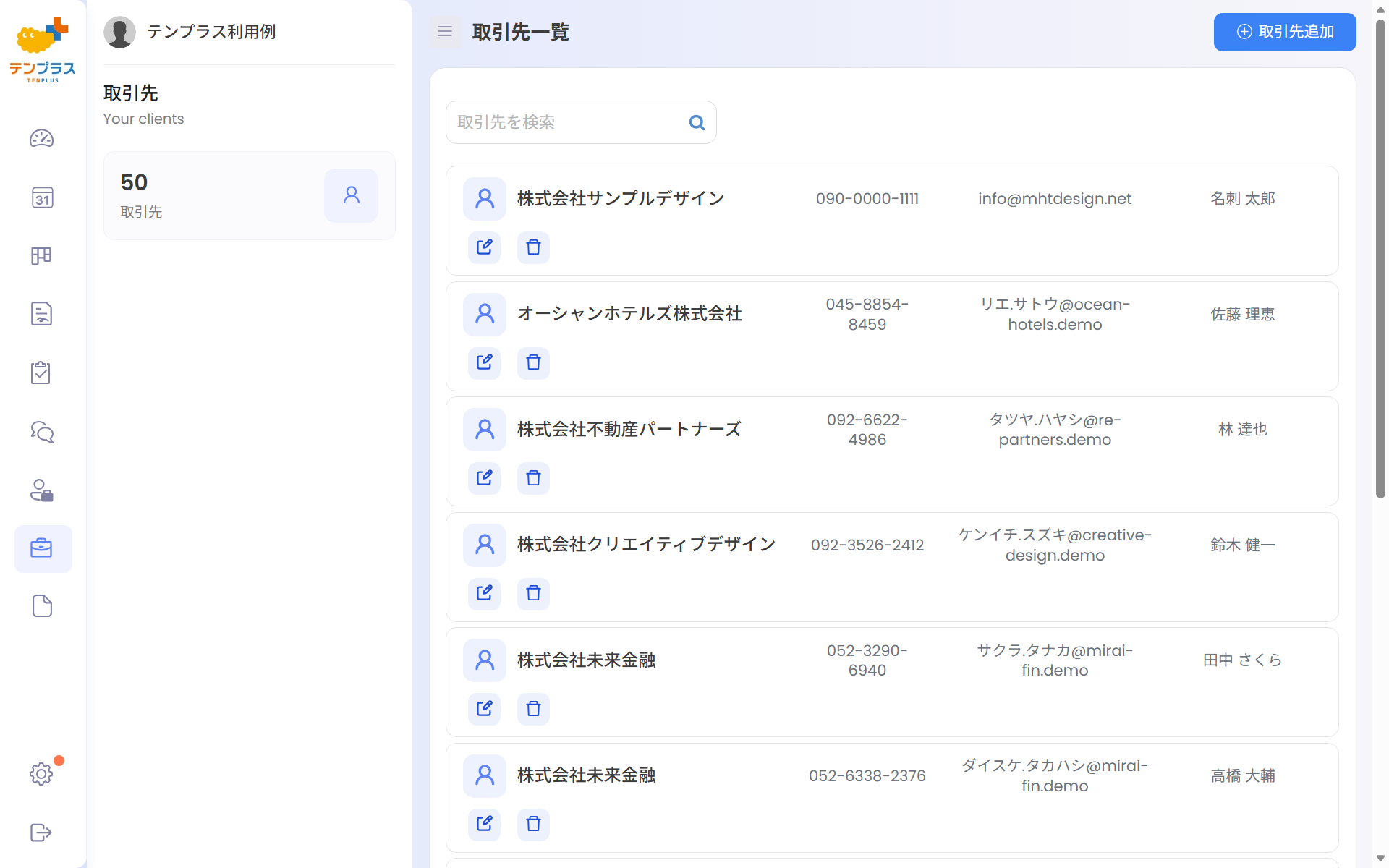Image resolution: width=1389 pixels, height=868 pixels.
Task: Click the profile avatar for テンプラス利用例
Action: 119,32
